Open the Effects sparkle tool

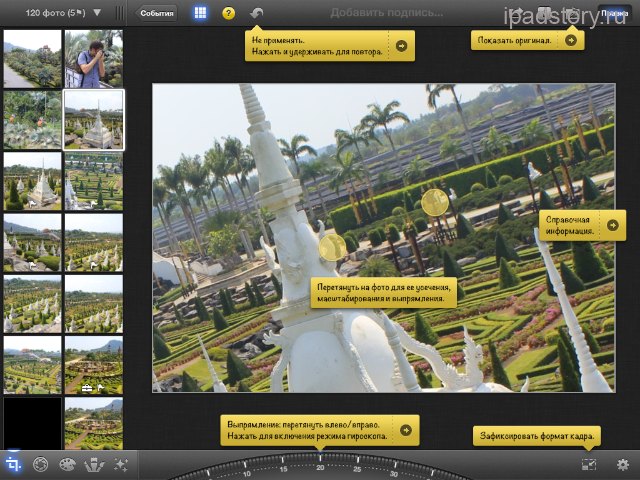click(121, 464)
